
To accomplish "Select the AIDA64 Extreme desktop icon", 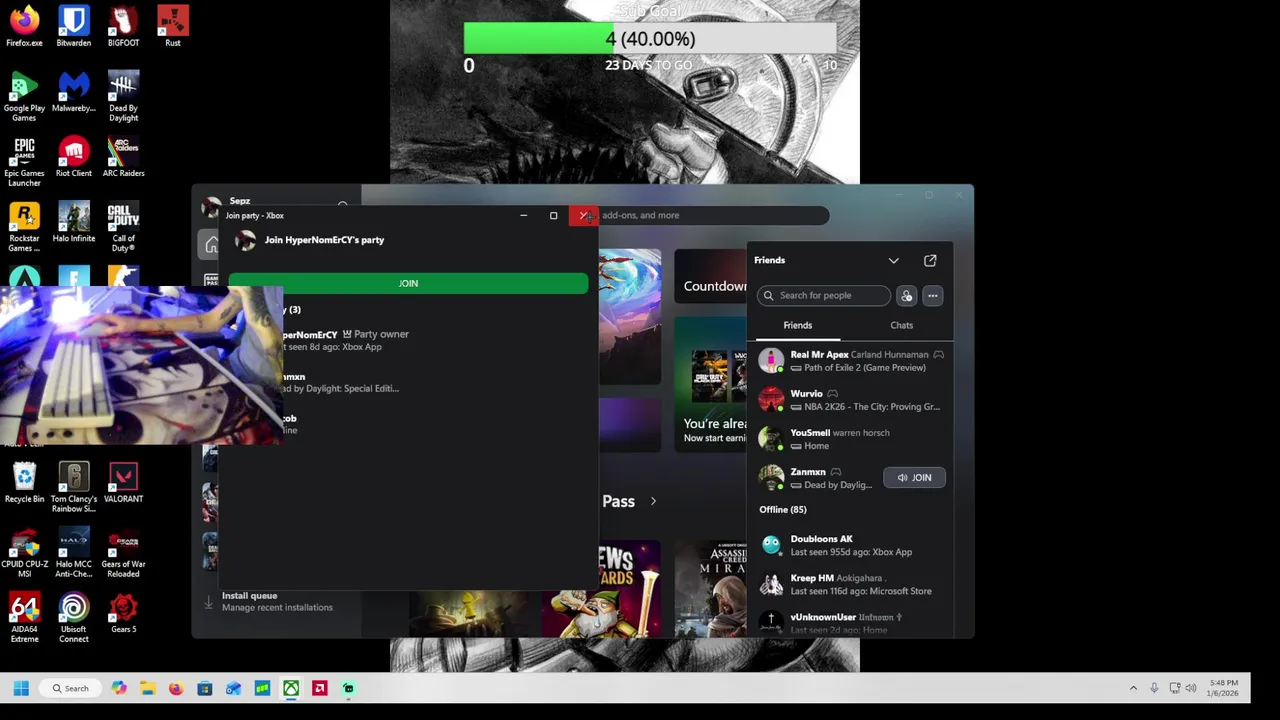I will coord(24,618).
